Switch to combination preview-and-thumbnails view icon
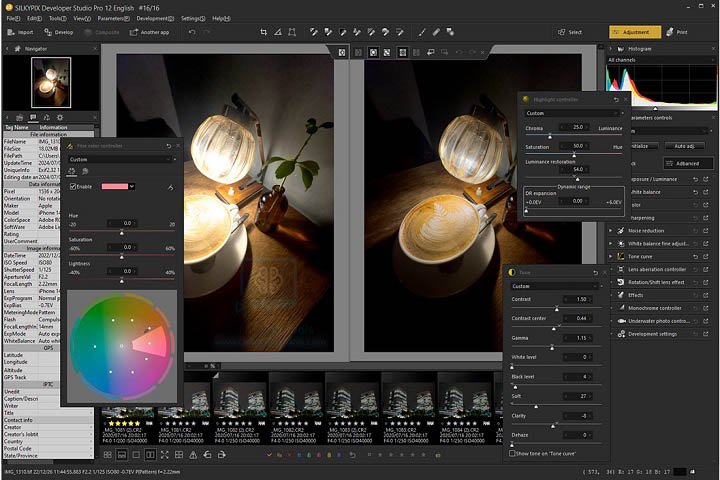Screen dimensions: 720x480 point(122,455)
